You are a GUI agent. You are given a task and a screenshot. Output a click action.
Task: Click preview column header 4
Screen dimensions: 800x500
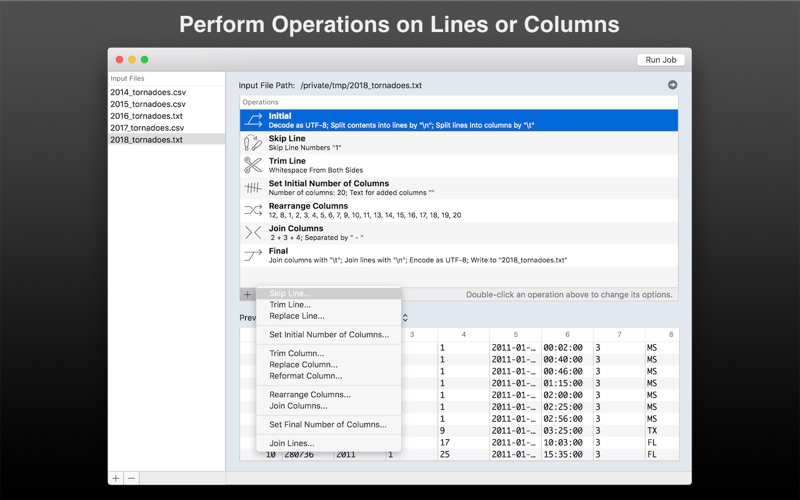463,334
